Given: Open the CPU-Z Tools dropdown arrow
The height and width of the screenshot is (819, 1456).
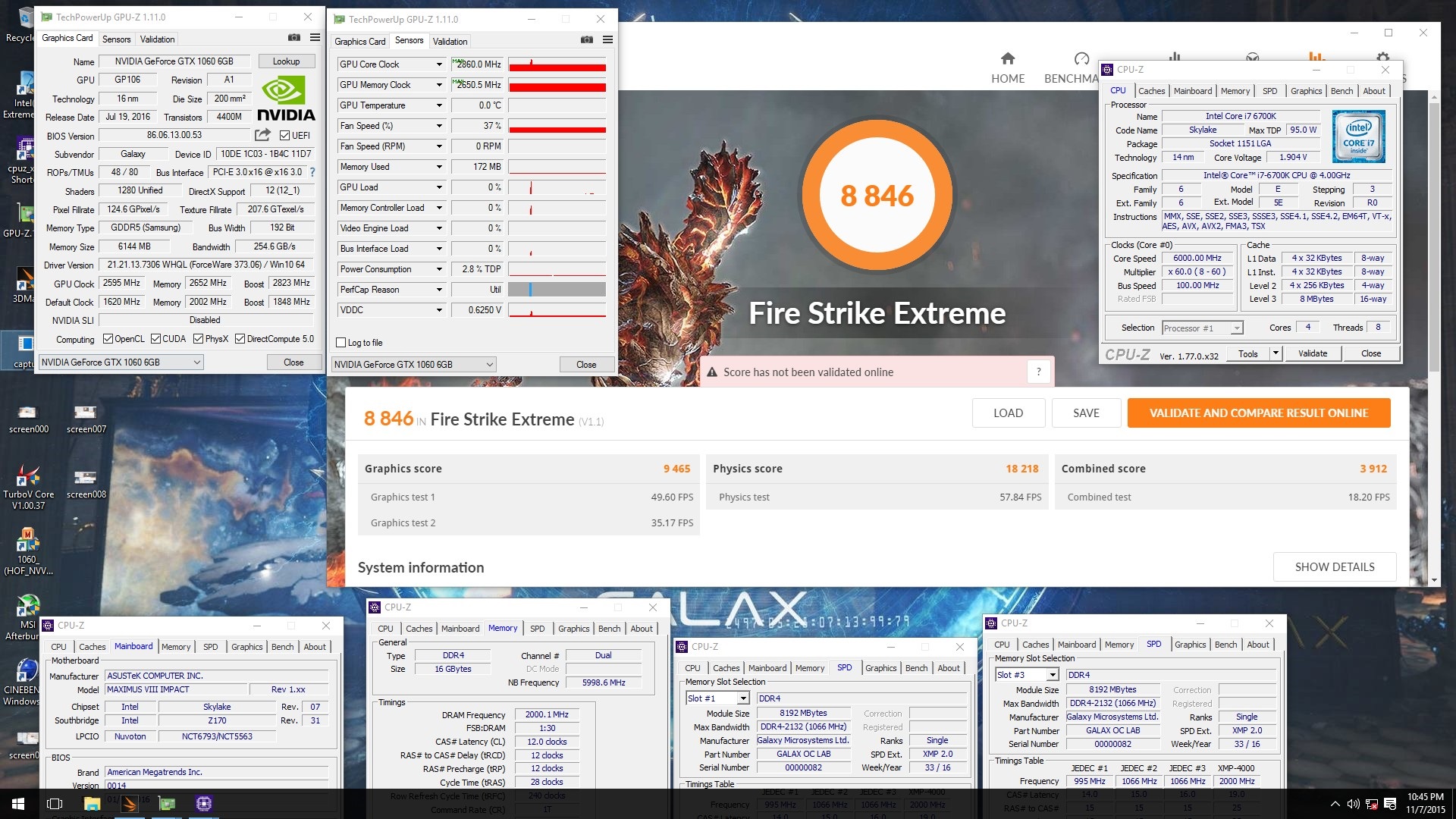Looking at the screenshot, I should 1276,353.
